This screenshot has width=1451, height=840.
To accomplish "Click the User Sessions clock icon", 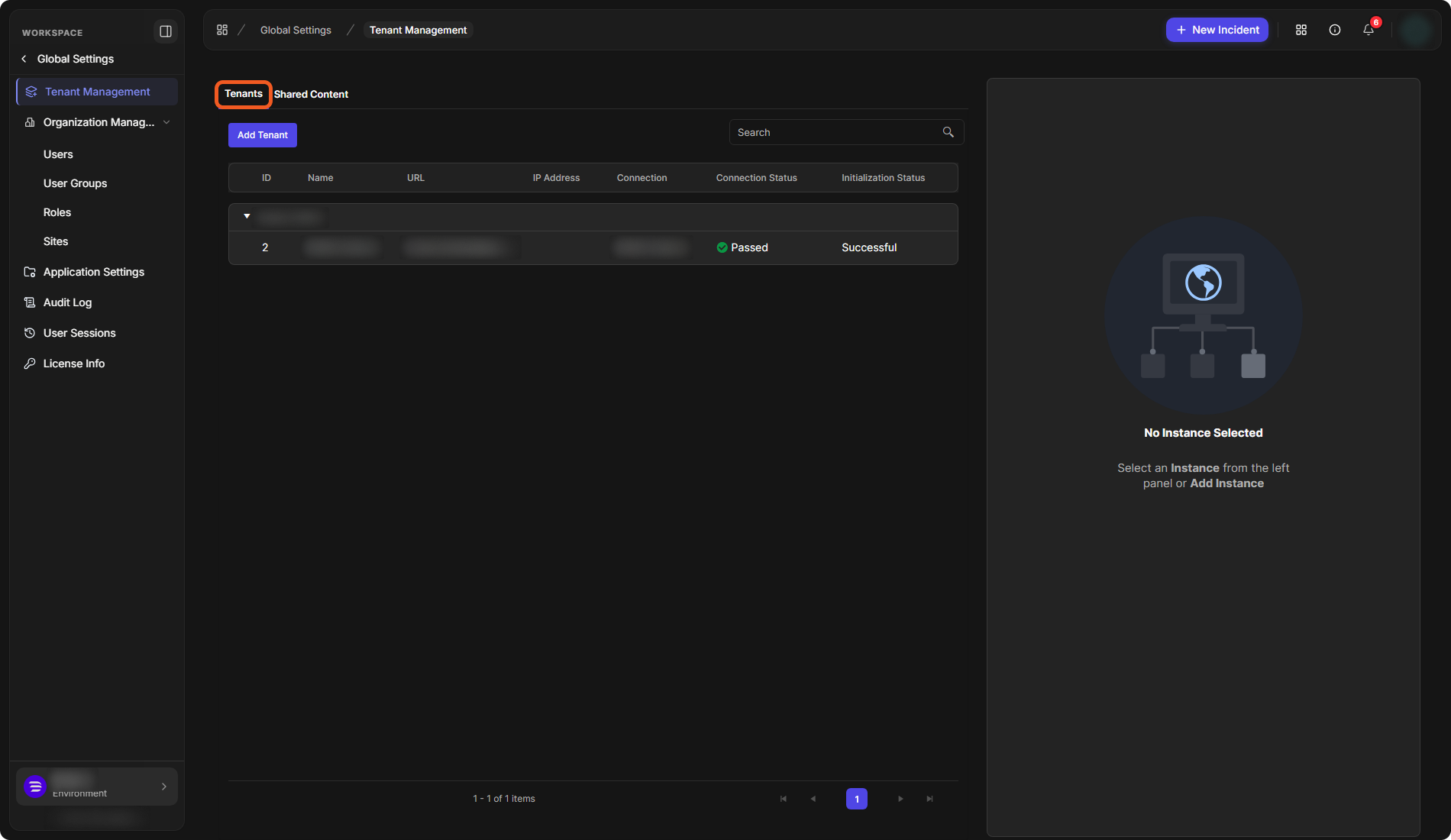I will click(30, 333).
